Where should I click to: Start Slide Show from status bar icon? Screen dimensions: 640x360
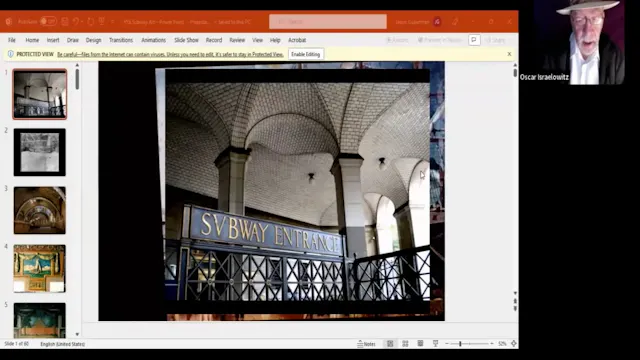436,344
